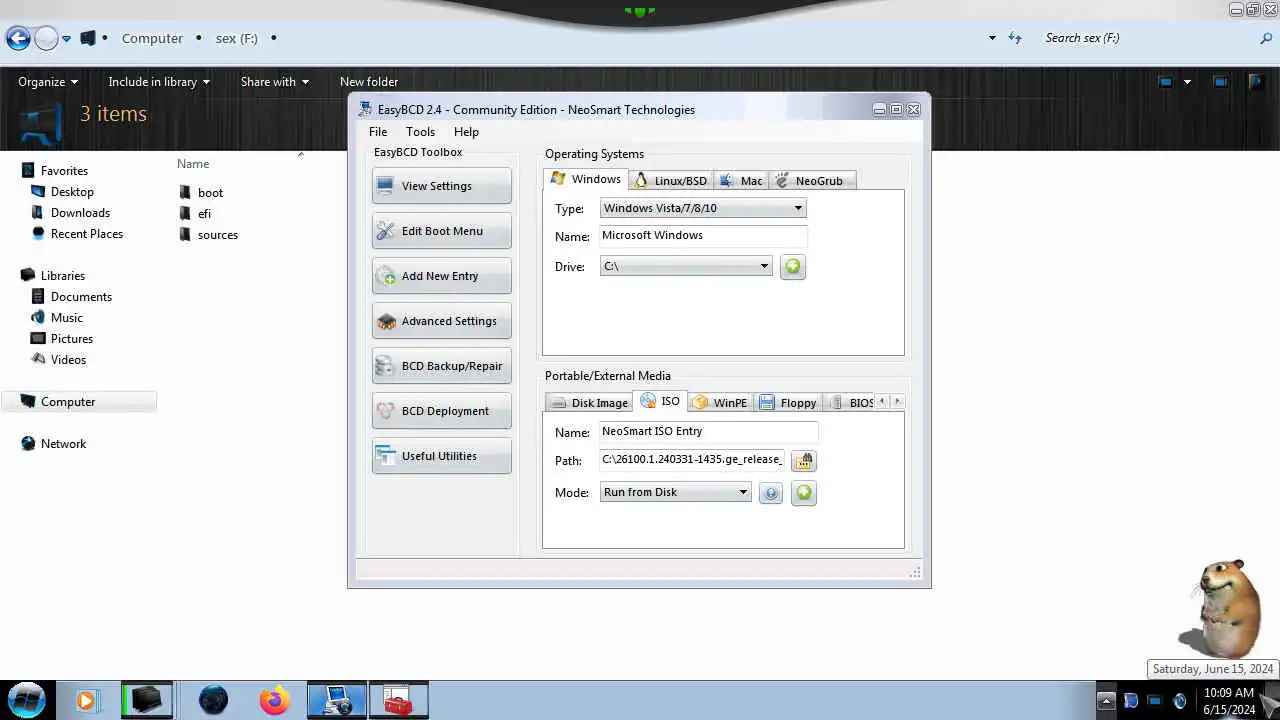1280x720 pixels.
Task: Click green add entry button beside Mode
Action: coord(803,493)
